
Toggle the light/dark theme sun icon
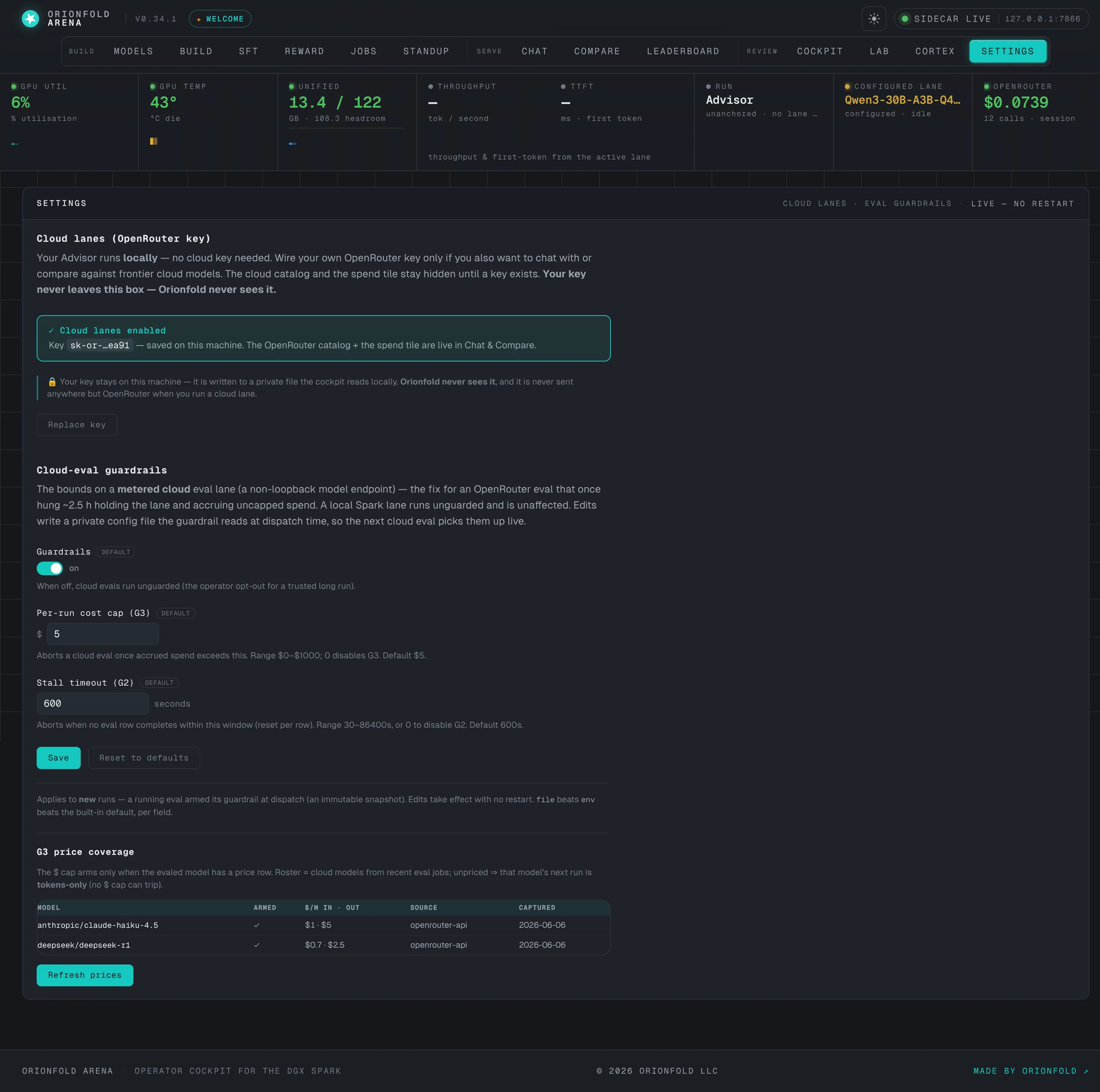[874, 19]
